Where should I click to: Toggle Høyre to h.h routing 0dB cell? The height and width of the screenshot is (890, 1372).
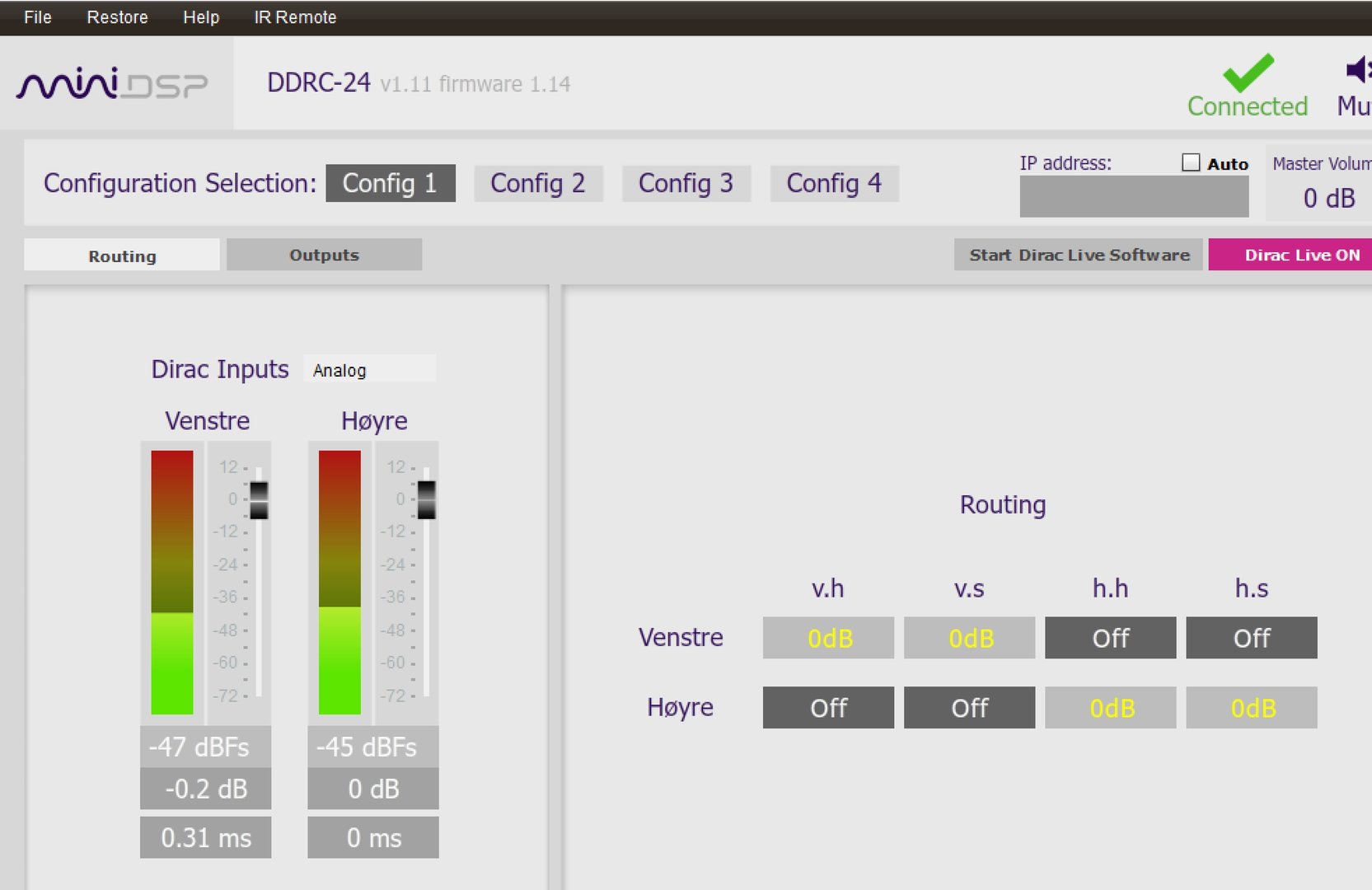tap(1111, 707)
